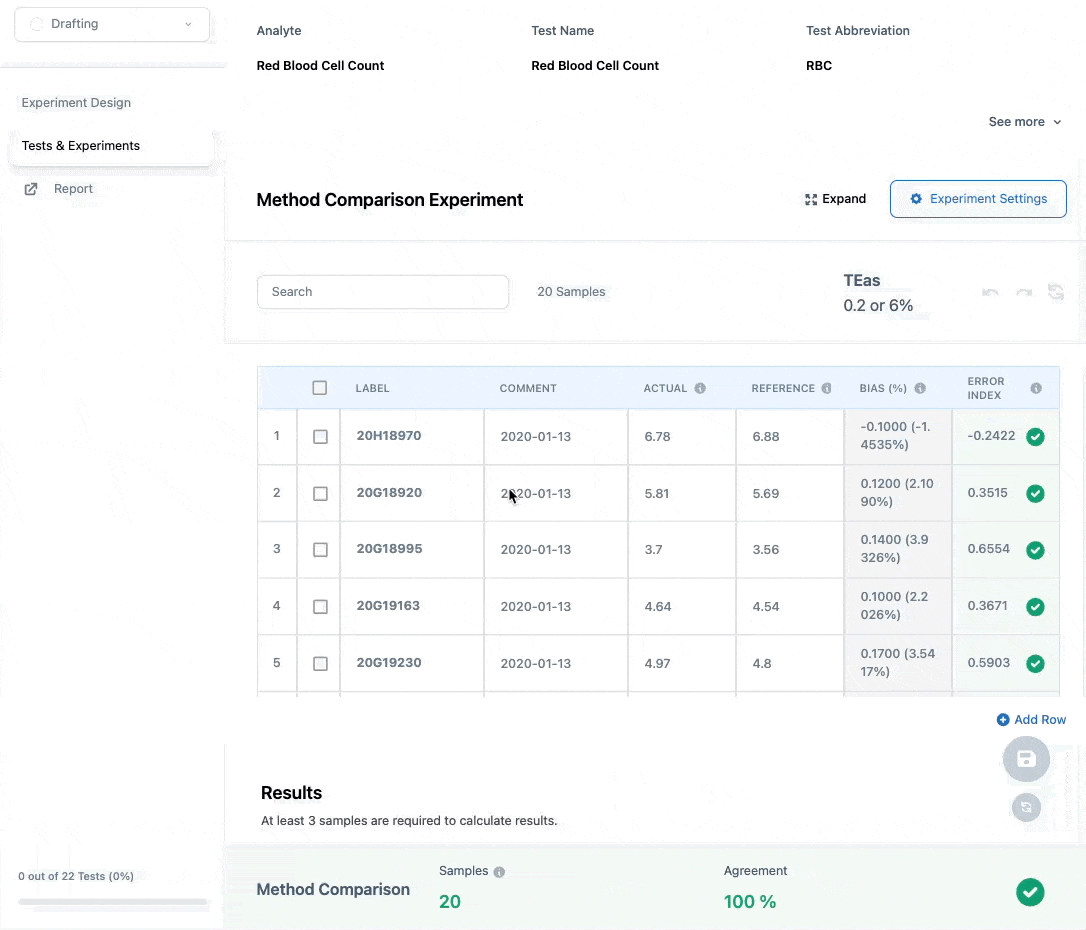Image resolution: width=1086 pixels, height=930 pixels.
Task: Toggle the select-all checkbox in table header
Action: [x=320, y=388]
